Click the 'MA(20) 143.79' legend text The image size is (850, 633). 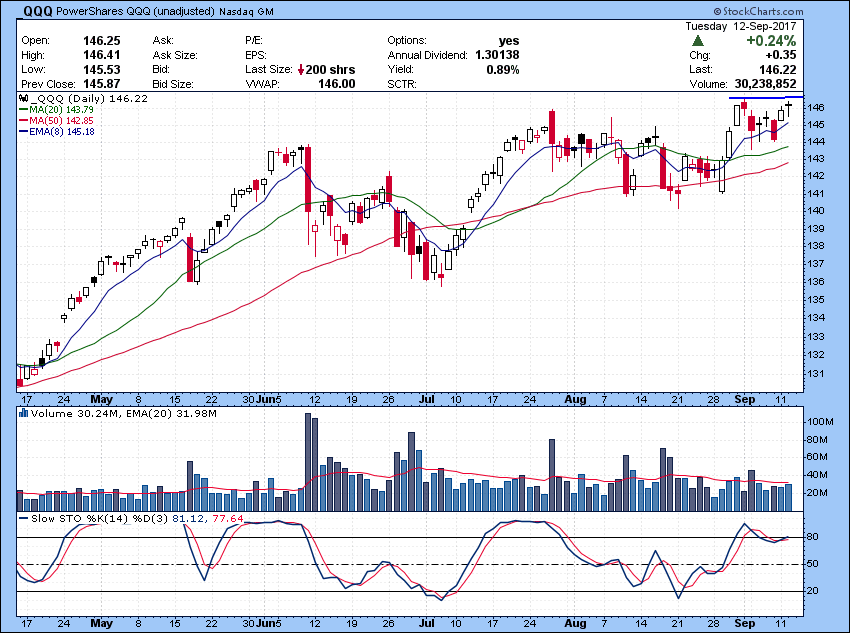coord(61,110)
